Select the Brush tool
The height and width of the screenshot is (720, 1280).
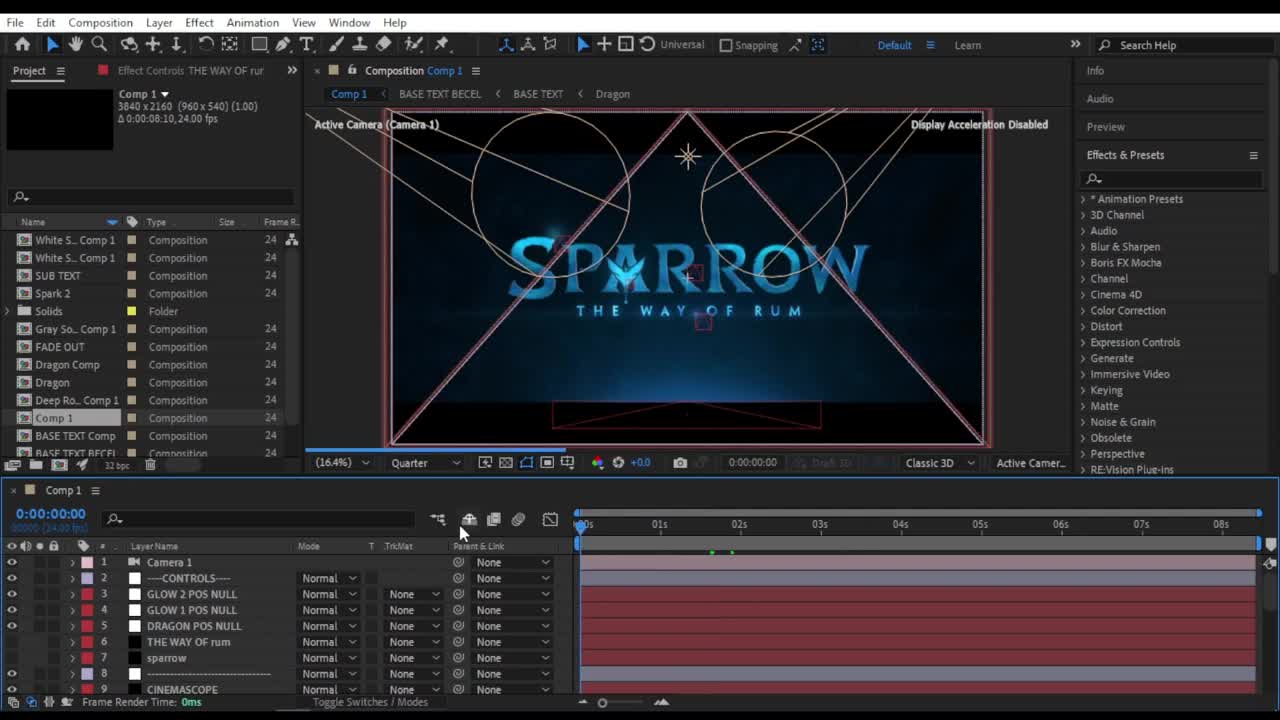click(x=337, y=44)
